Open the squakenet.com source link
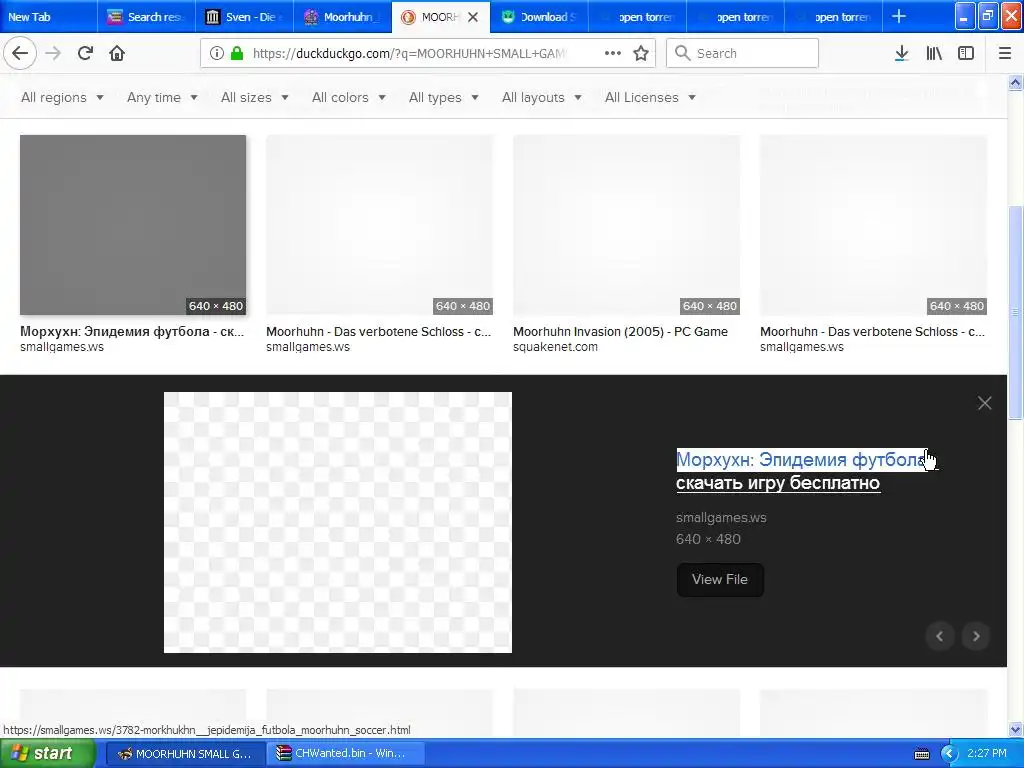The image size is (1024, 768). 555,347
